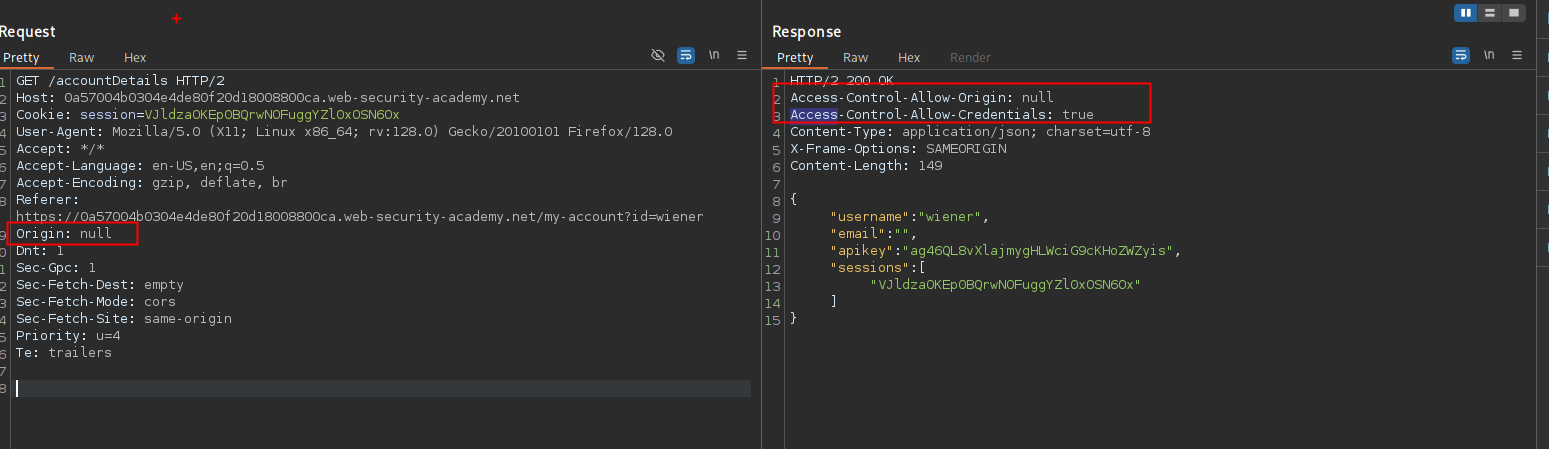Open hamburger options menu in Response panel
1549x449 pixels.
(x=1517, y=56)
